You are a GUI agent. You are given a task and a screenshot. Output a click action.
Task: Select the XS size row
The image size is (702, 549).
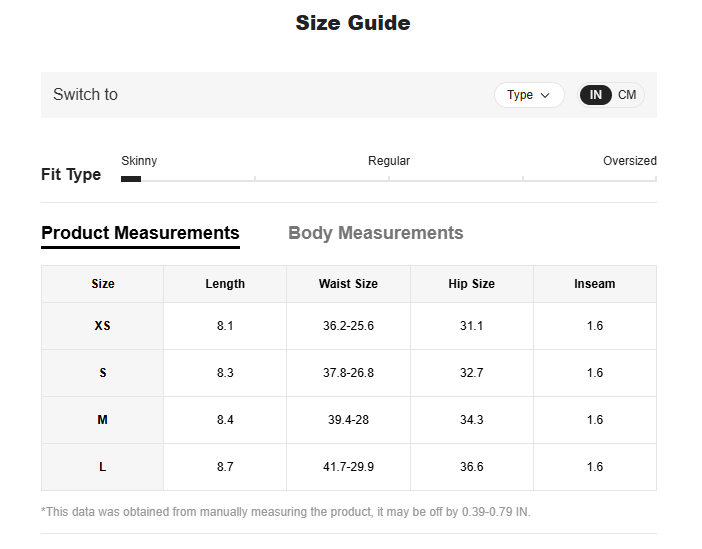tap(103, 326)
